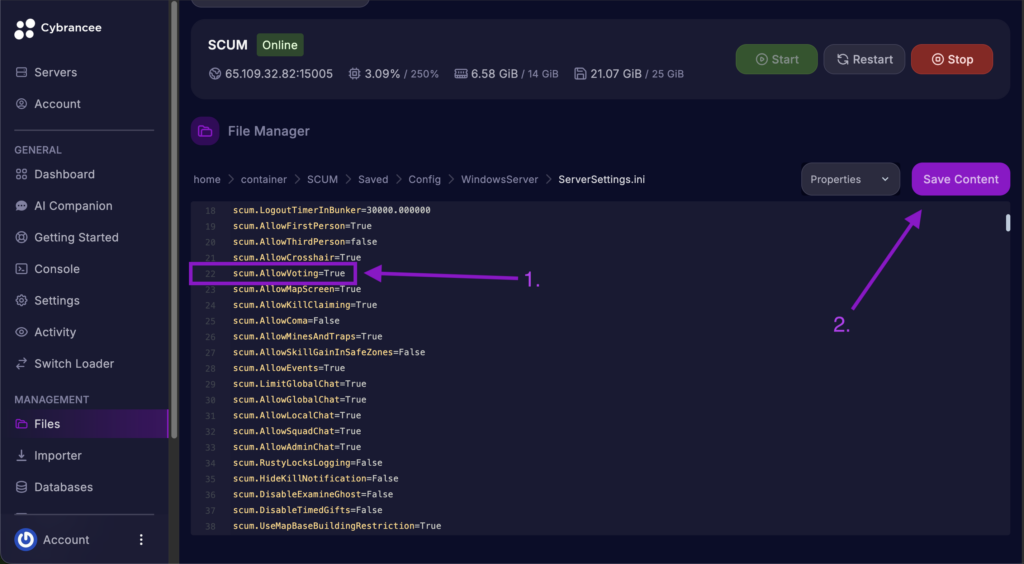Click line scum.AllowComa=False
Screen dimensions: 1024x564
[286, 321]
